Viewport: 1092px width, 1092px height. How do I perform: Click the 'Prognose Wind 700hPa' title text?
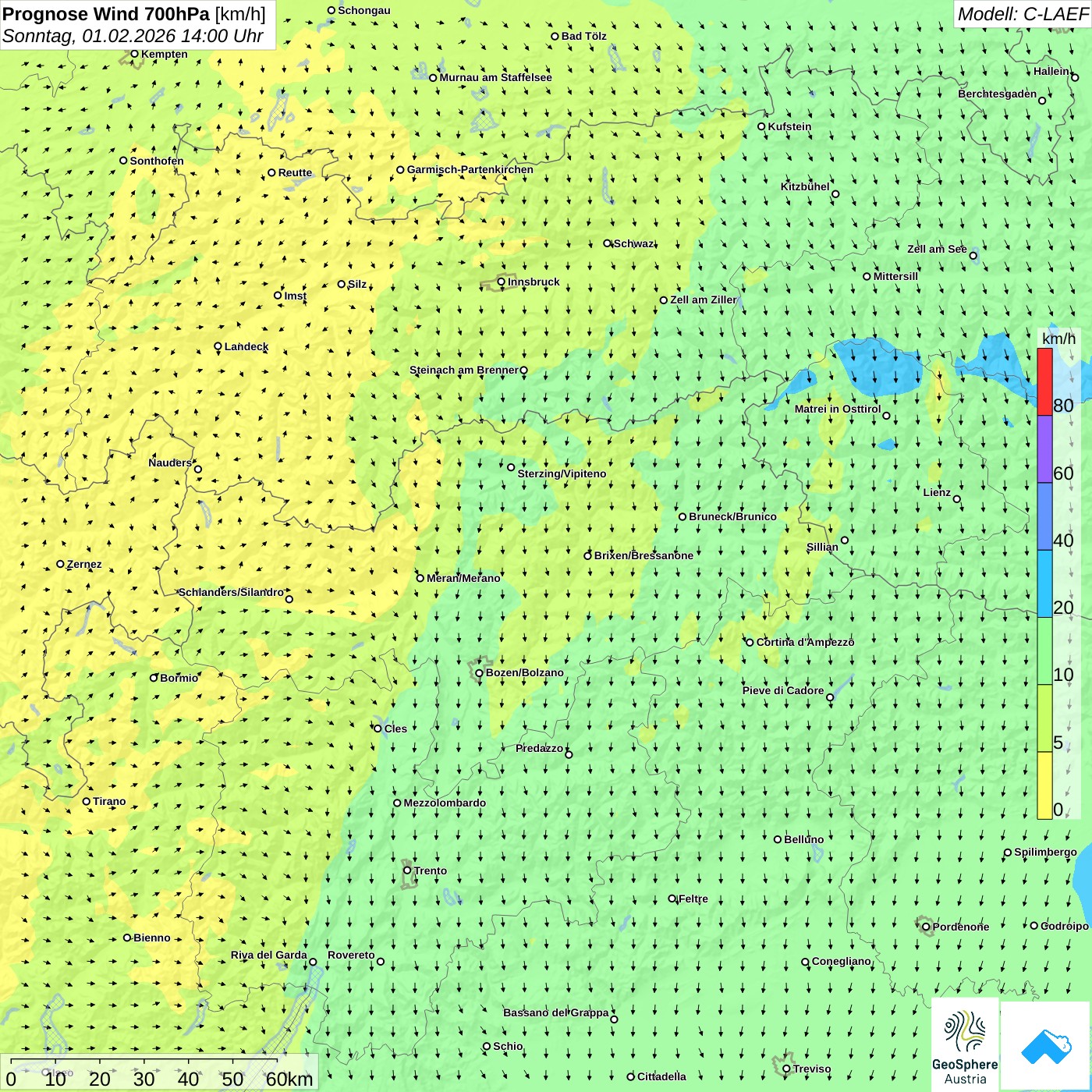[x=106, y=14]
